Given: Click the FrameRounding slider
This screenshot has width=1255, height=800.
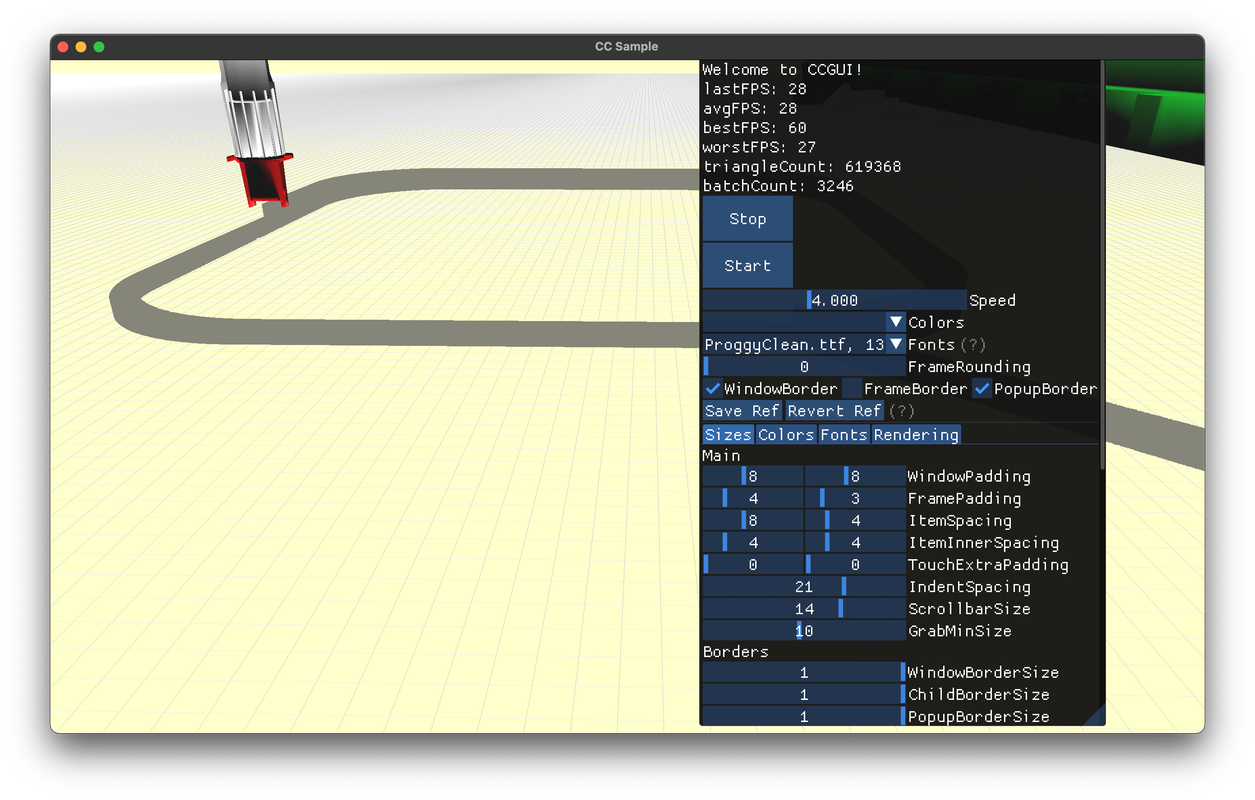Looking at the screenshot, I should tap(804, 366).
